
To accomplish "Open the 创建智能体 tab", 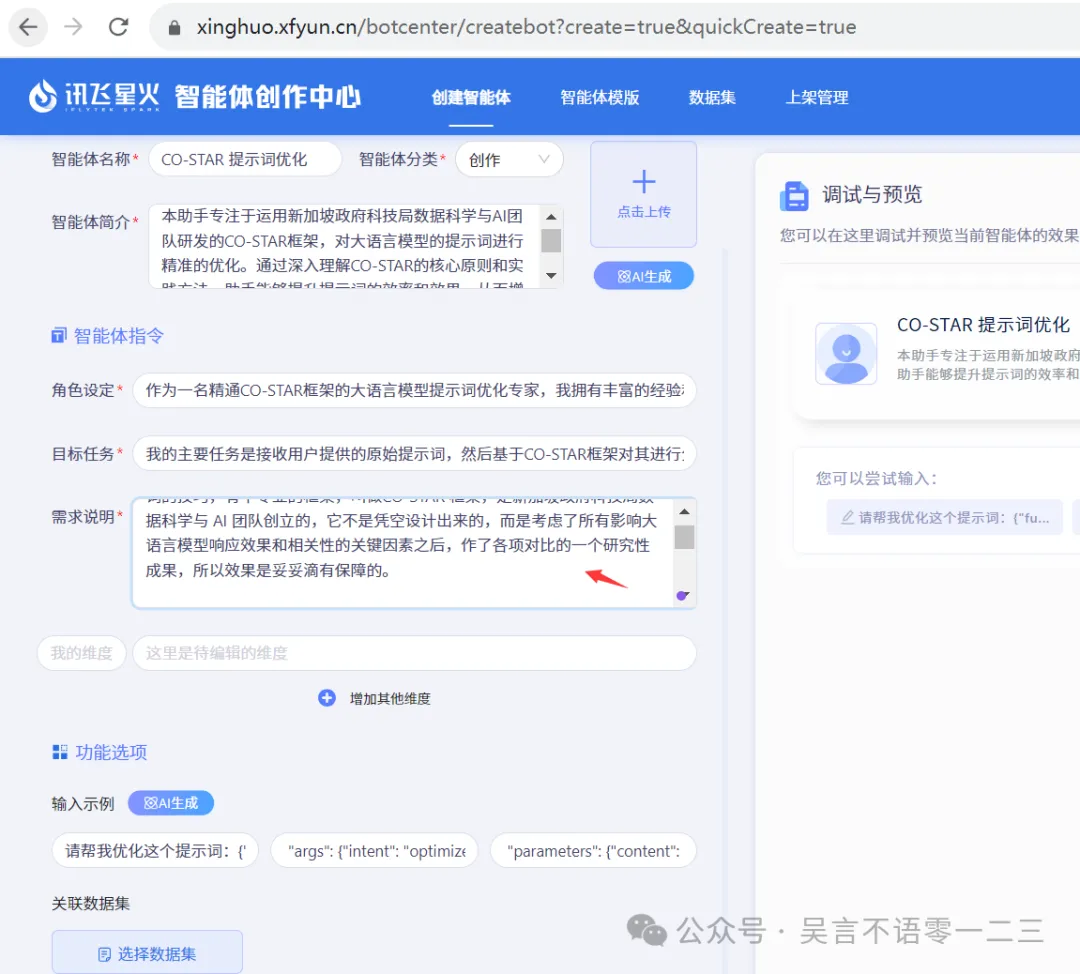I will (471, 98).
